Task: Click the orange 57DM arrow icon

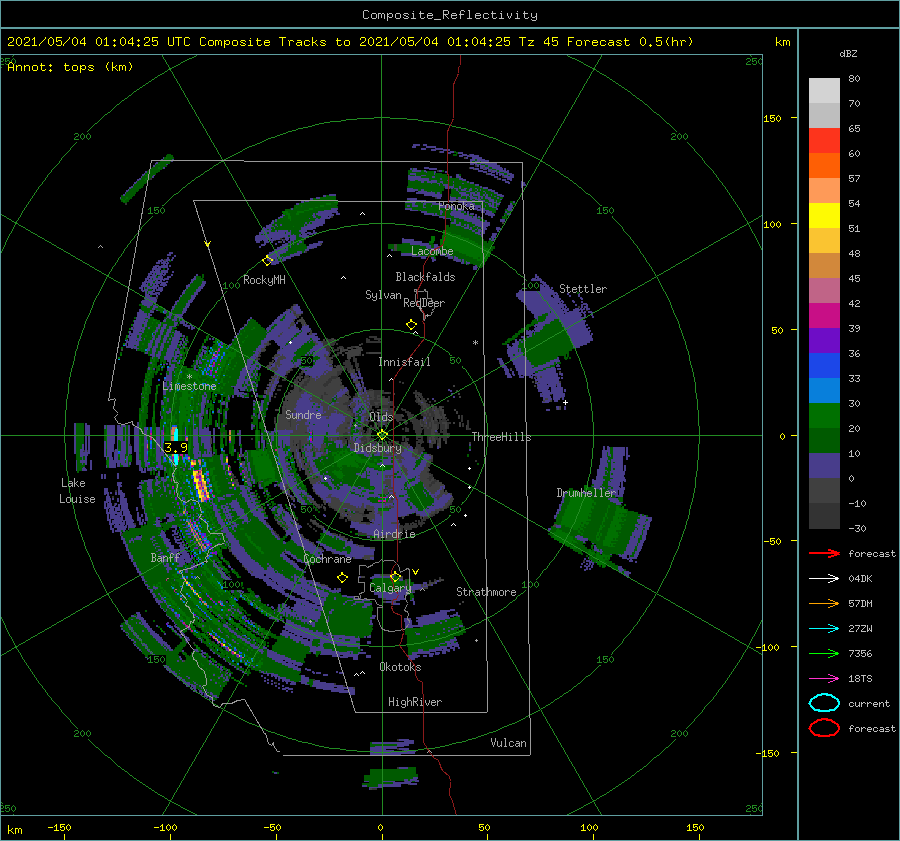Action: pos(824,603)
